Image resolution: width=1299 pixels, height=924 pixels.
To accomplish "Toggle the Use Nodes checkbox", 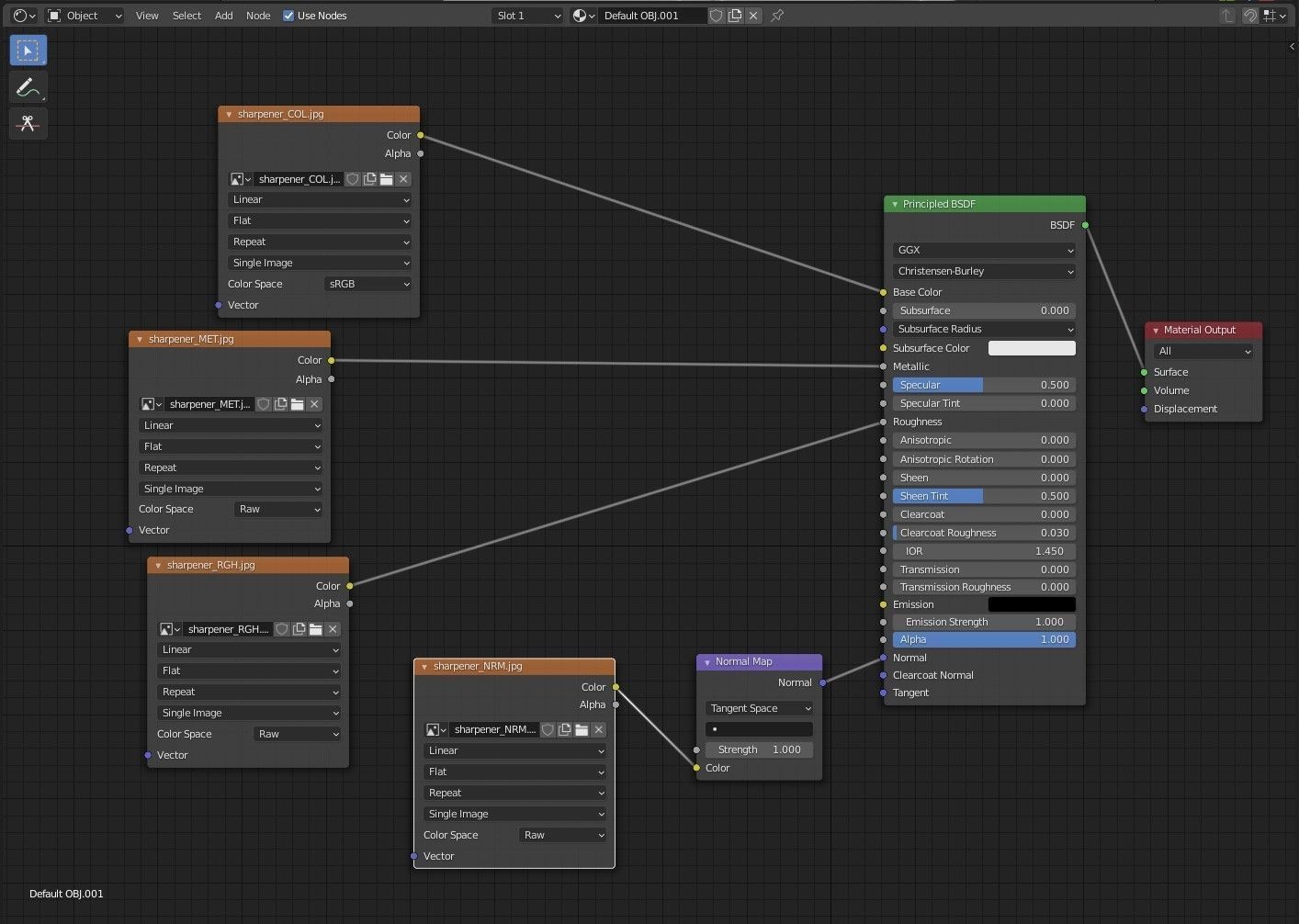I will coord(288,16).
